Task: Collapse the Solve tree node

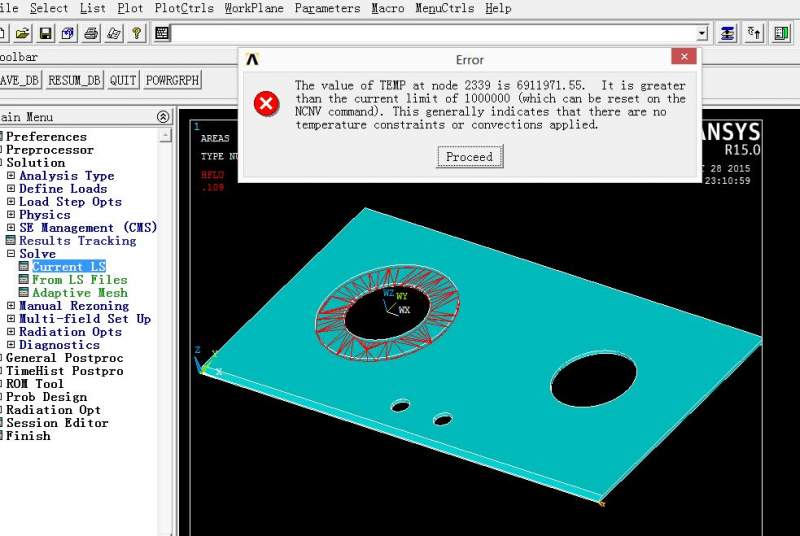Action: 11,253
